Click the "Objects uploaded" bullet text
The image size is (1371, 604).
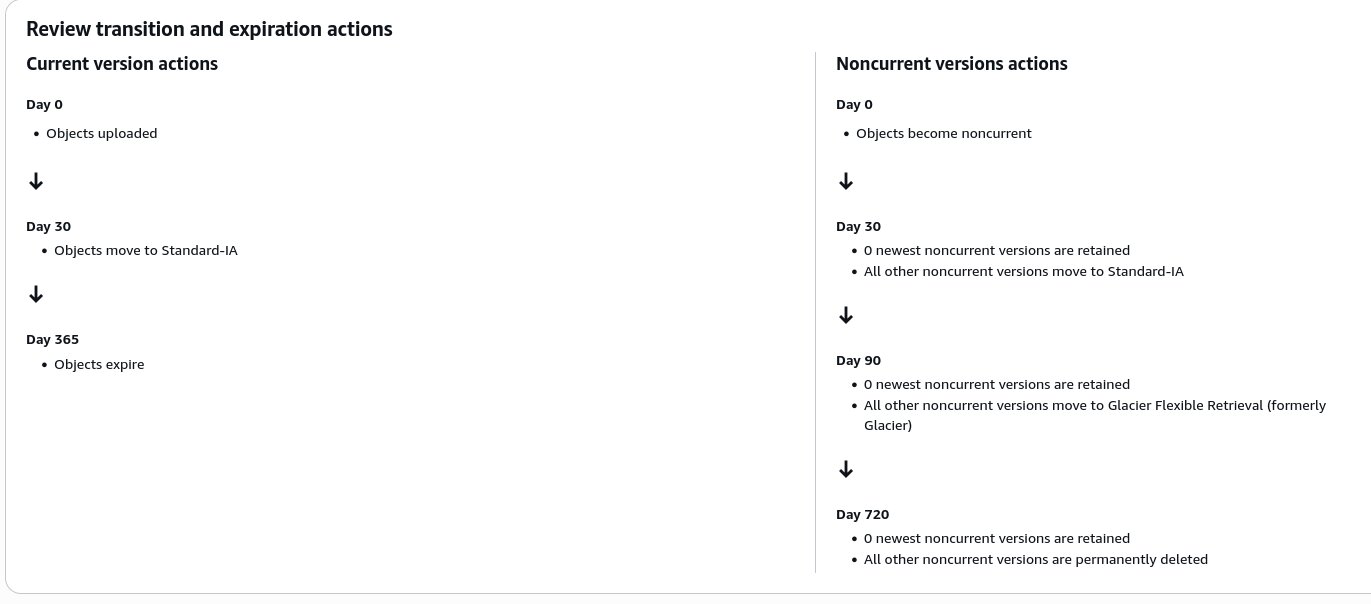(x=101, y=134)
